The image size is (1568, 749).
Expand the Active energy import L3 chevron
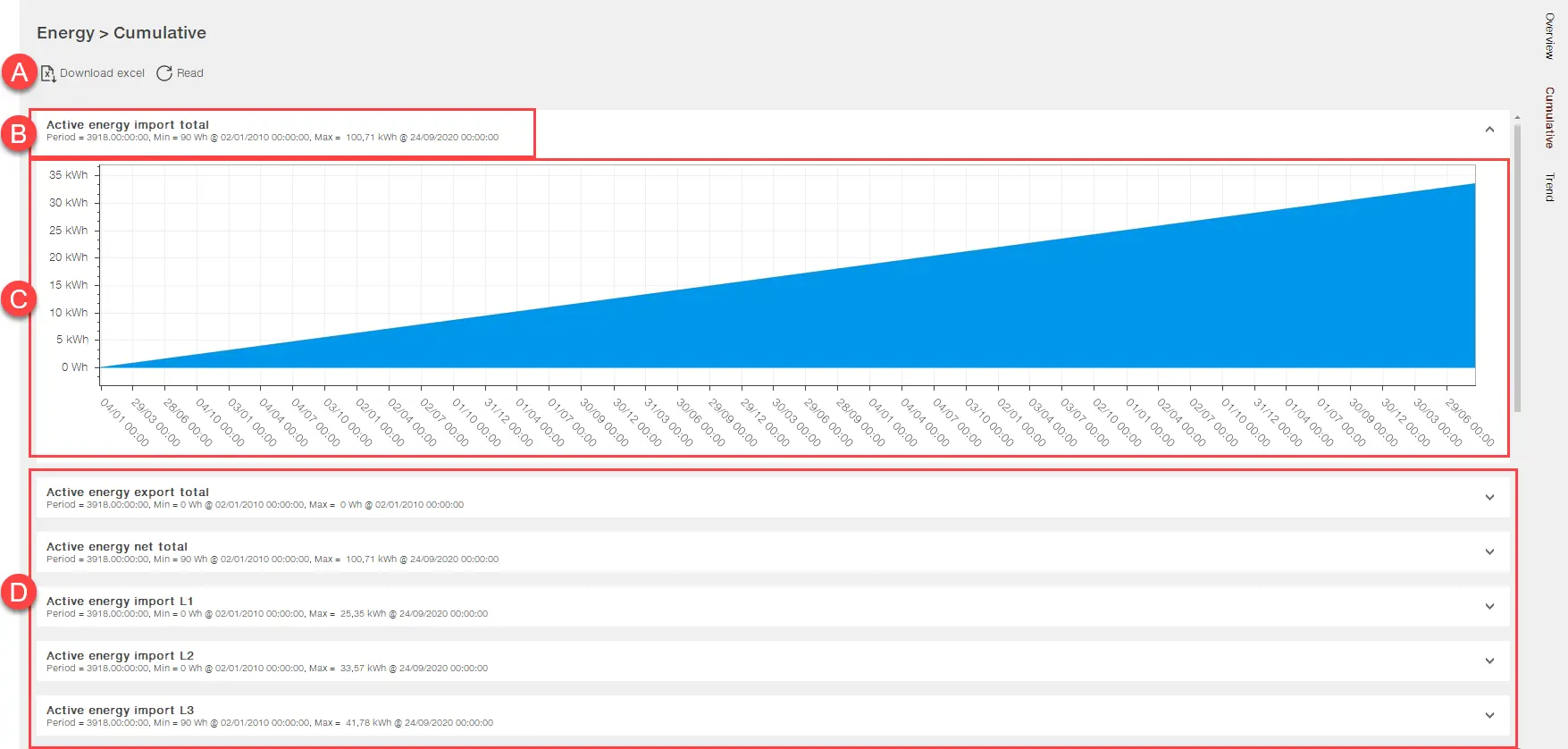(x=1489, y=716)
